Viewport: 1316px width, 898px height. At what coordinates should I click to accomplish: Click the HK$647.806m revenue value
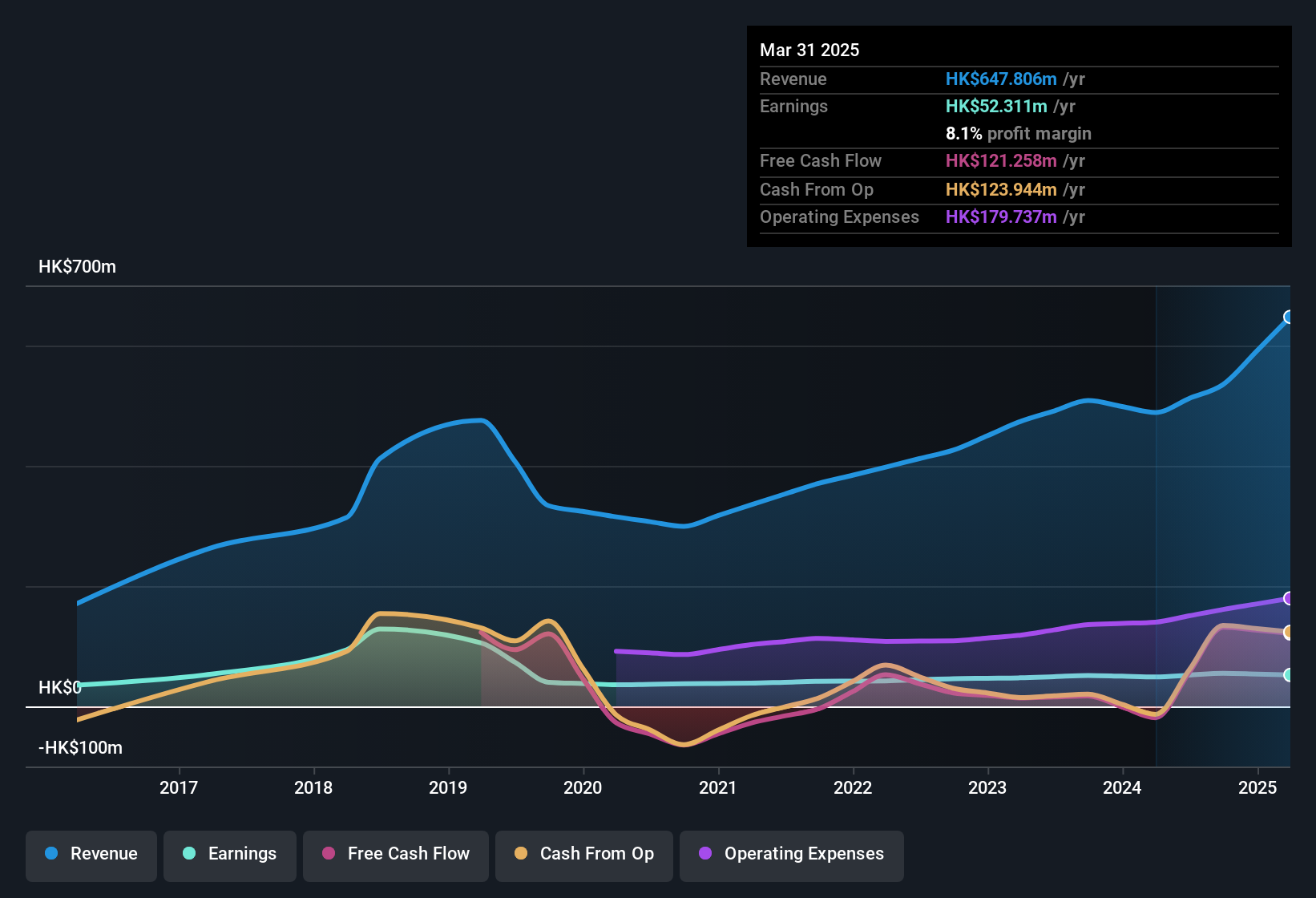pos(1000,79)
